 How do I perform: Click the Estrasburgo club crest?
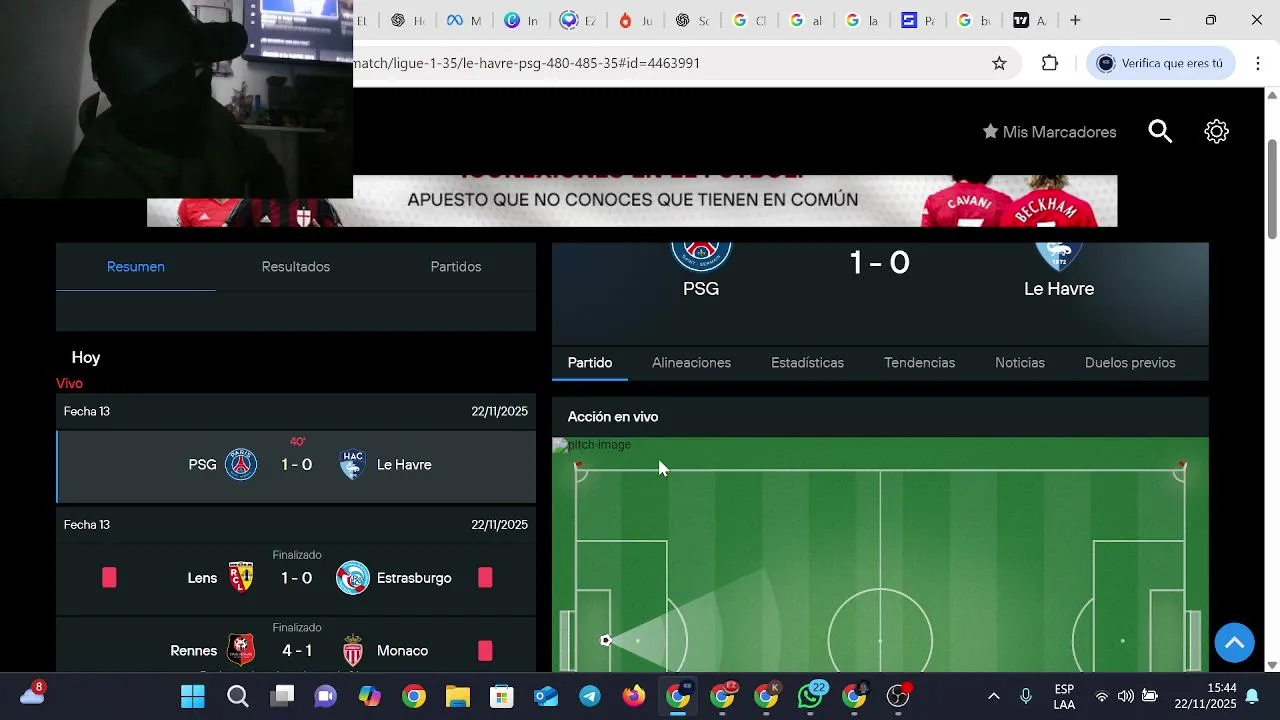tap(352, 577)
